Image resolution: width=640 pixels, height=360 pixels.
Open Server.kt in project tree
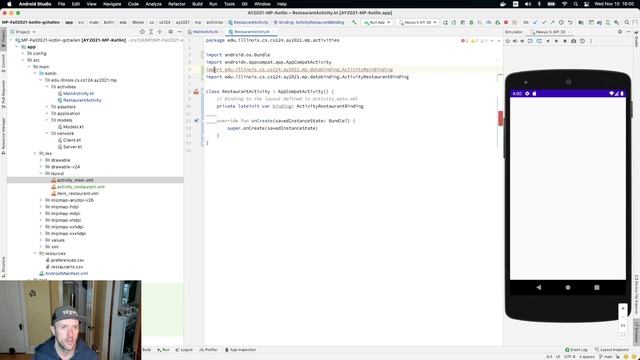point(72,147)
